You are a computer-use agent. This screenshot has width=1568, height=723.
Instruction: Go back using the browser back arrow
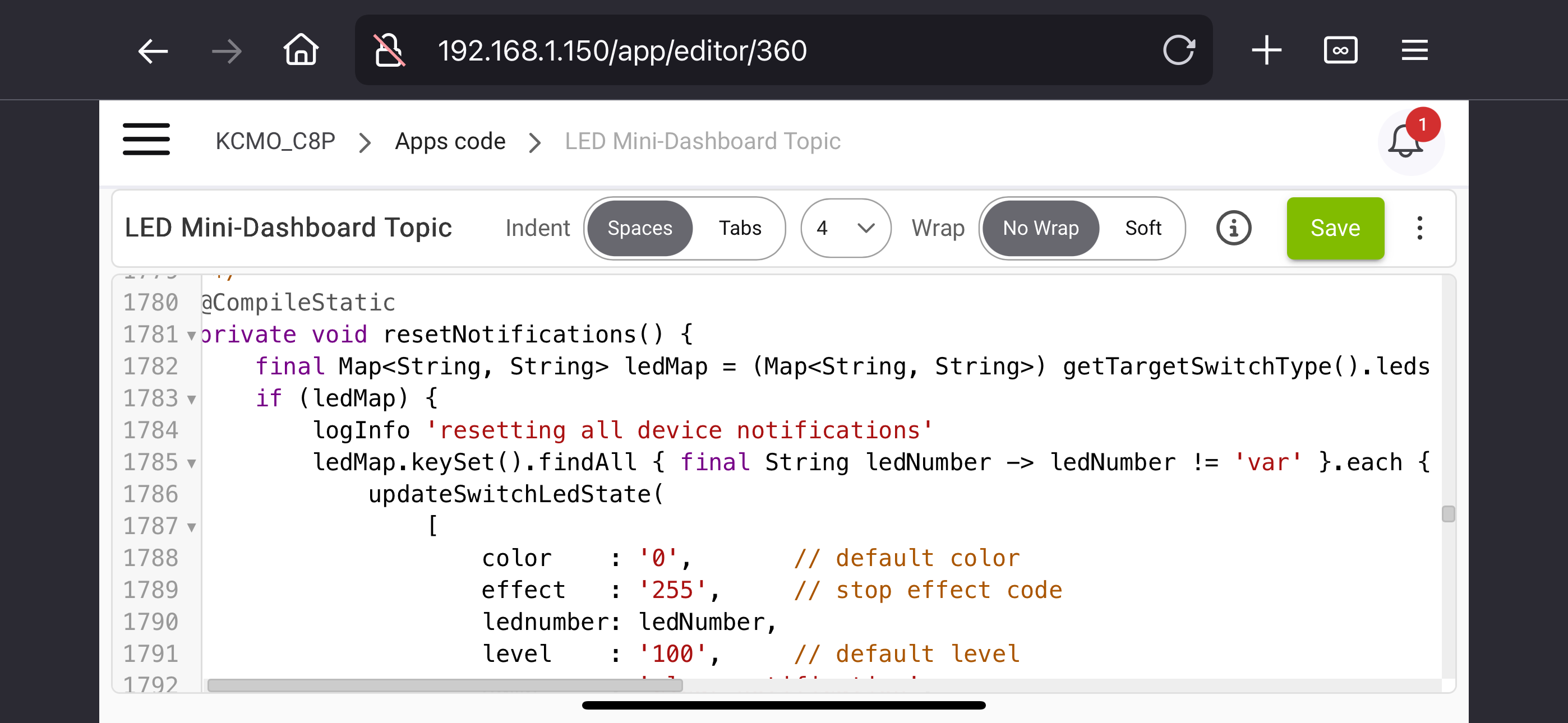click(x=152, y=50)
